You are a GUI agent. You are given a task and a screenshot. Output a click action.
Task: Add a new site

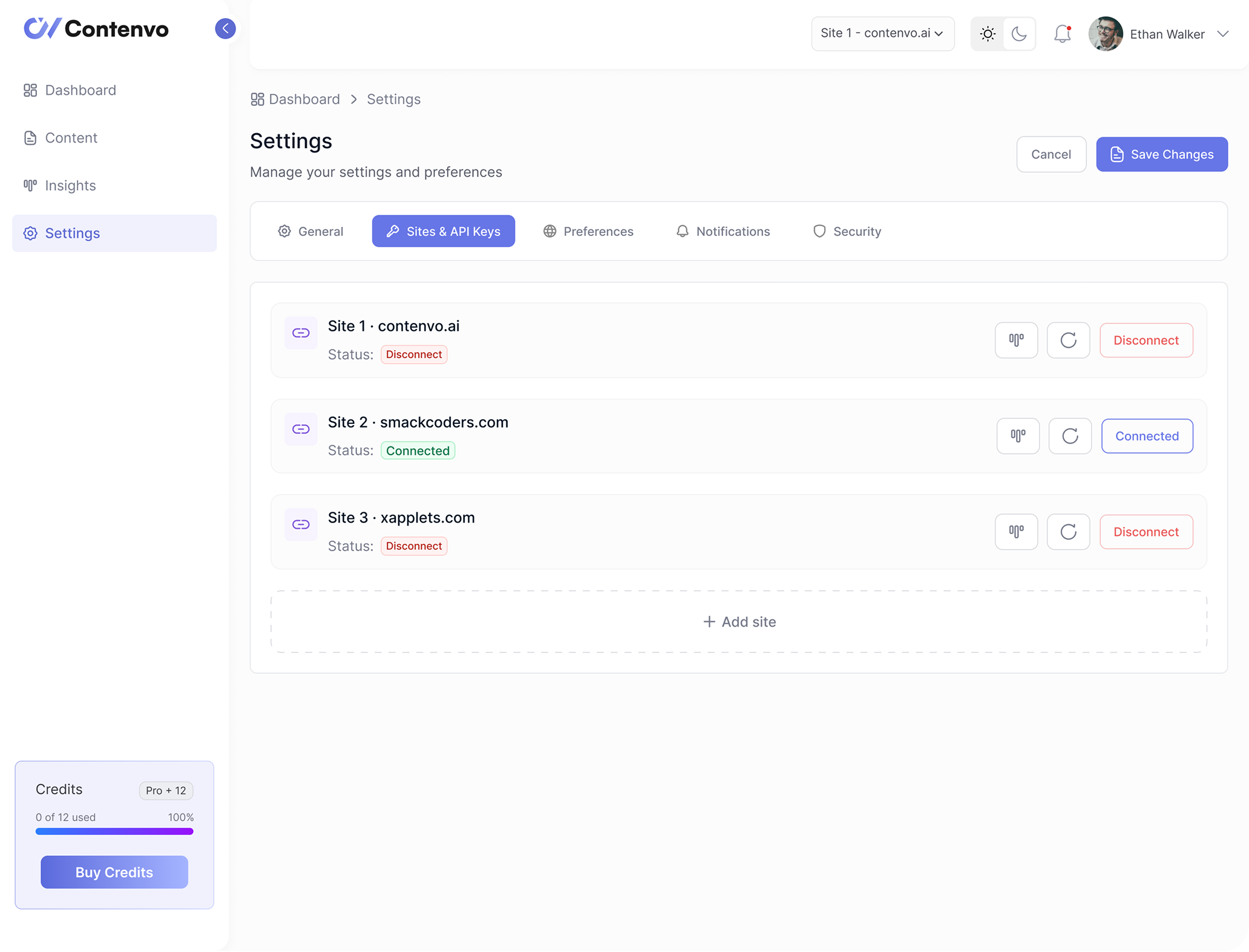tap(738, 621)
